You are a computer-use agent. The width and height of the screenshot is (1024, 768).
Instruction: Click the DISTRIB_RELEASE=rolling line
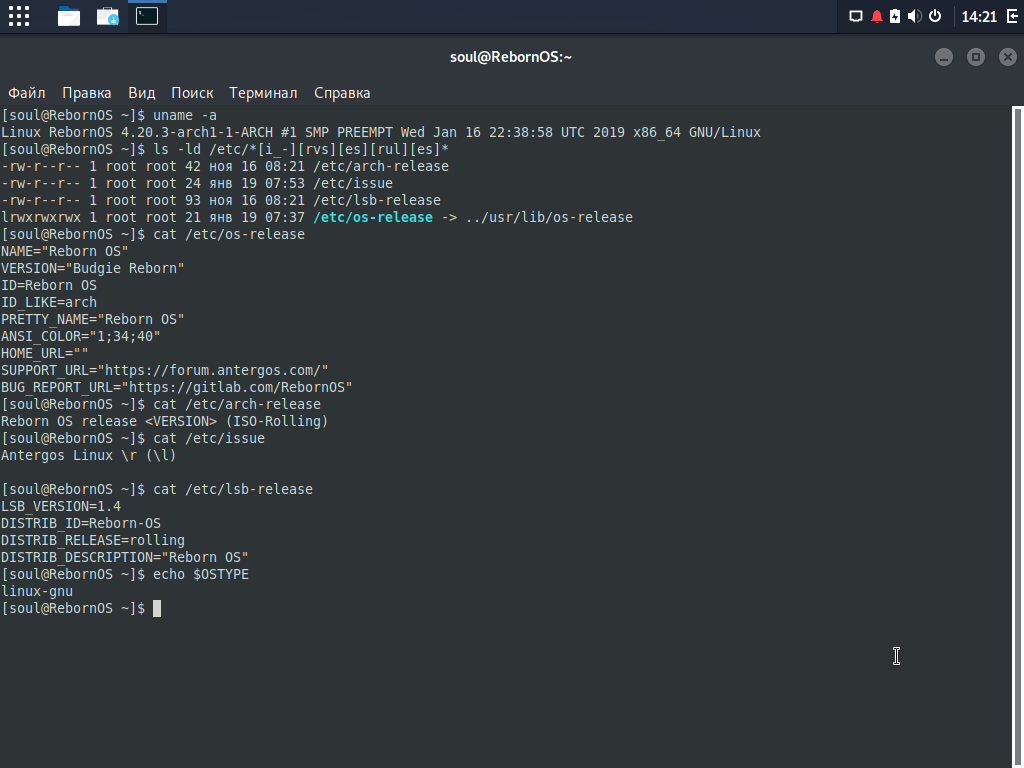(93, 540)
